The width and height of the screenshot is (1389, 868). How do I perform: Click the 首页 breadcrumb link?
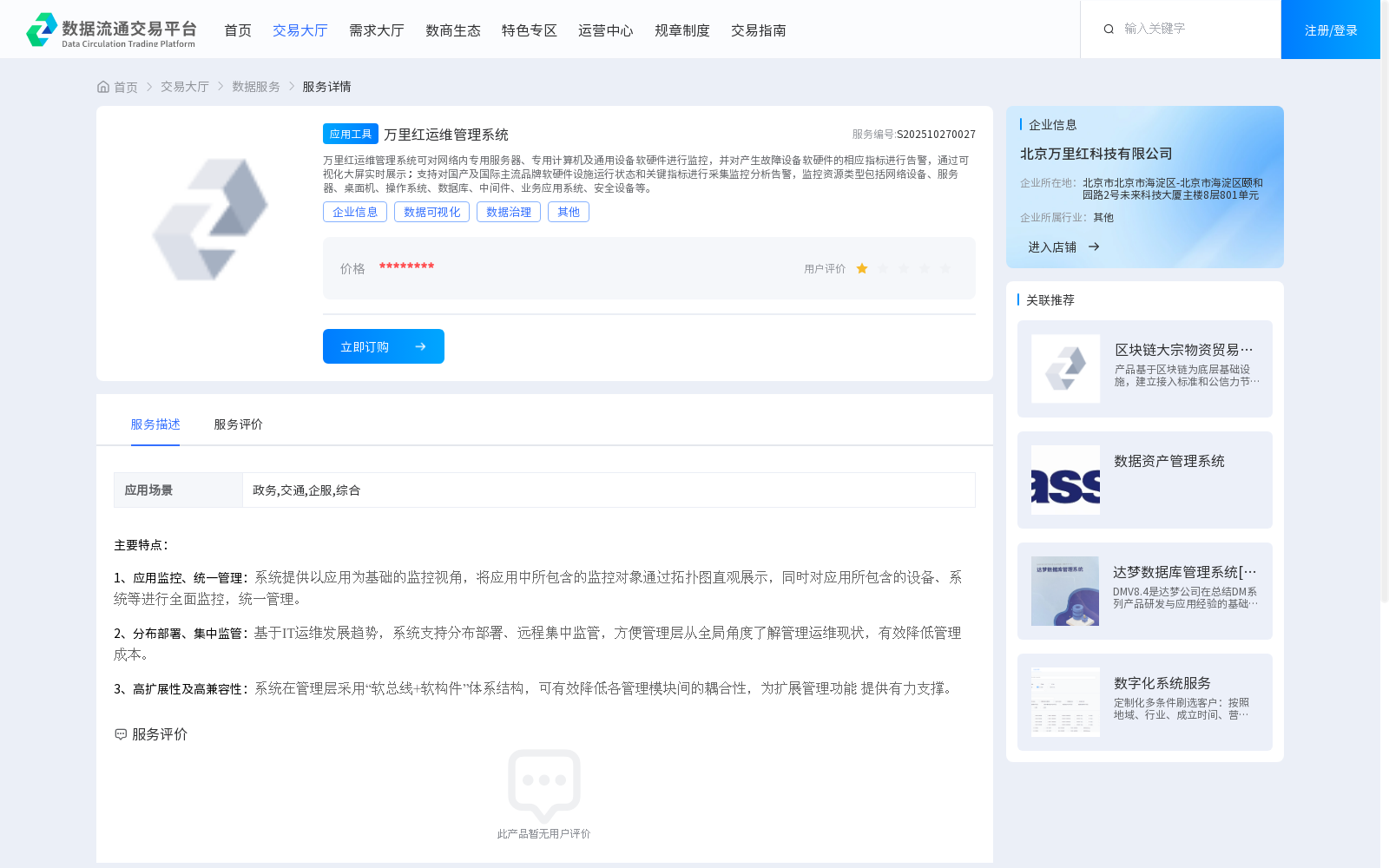pos(126,87)
